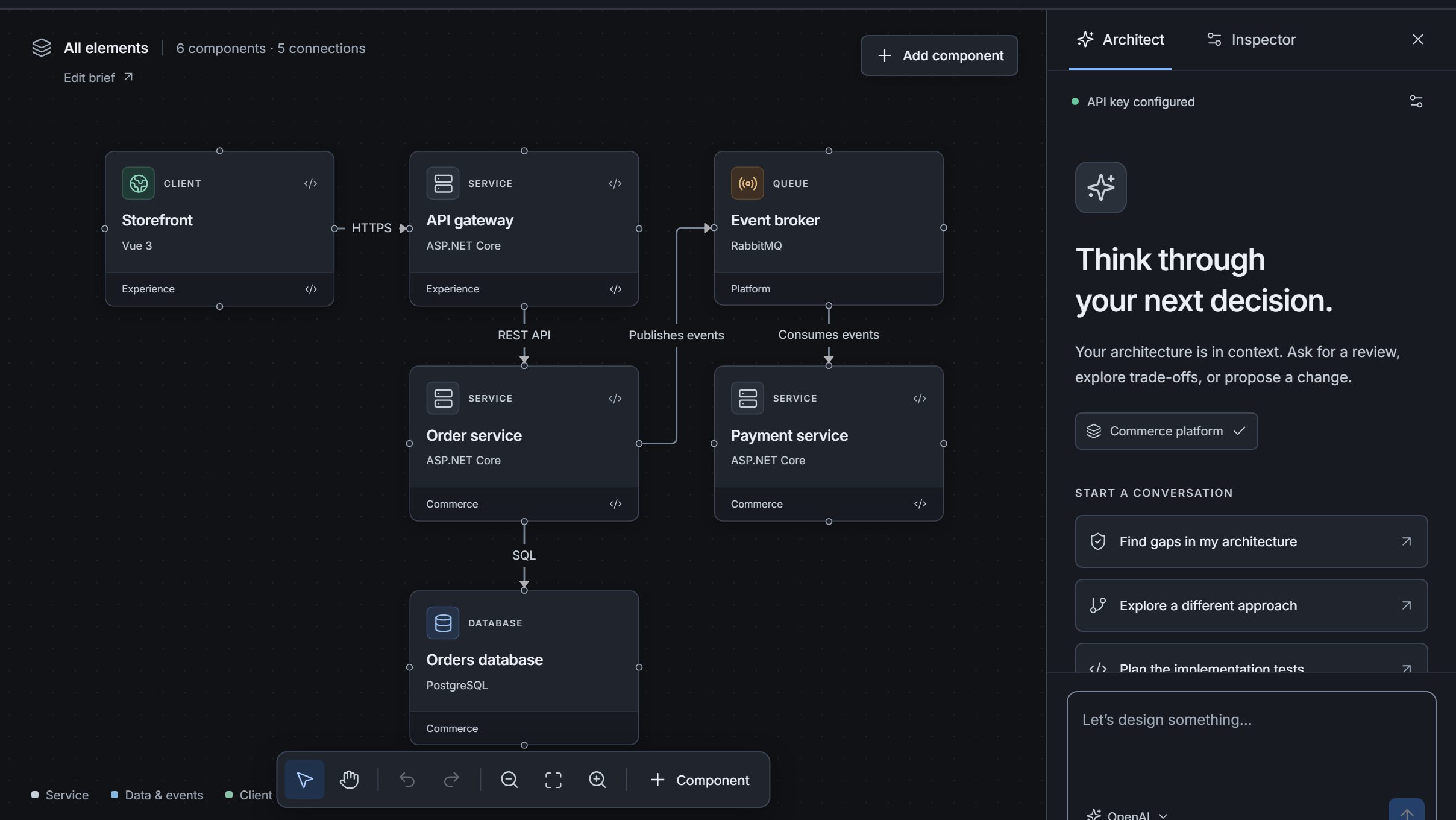Click code icon in Order service header

(x=615, y=399)
